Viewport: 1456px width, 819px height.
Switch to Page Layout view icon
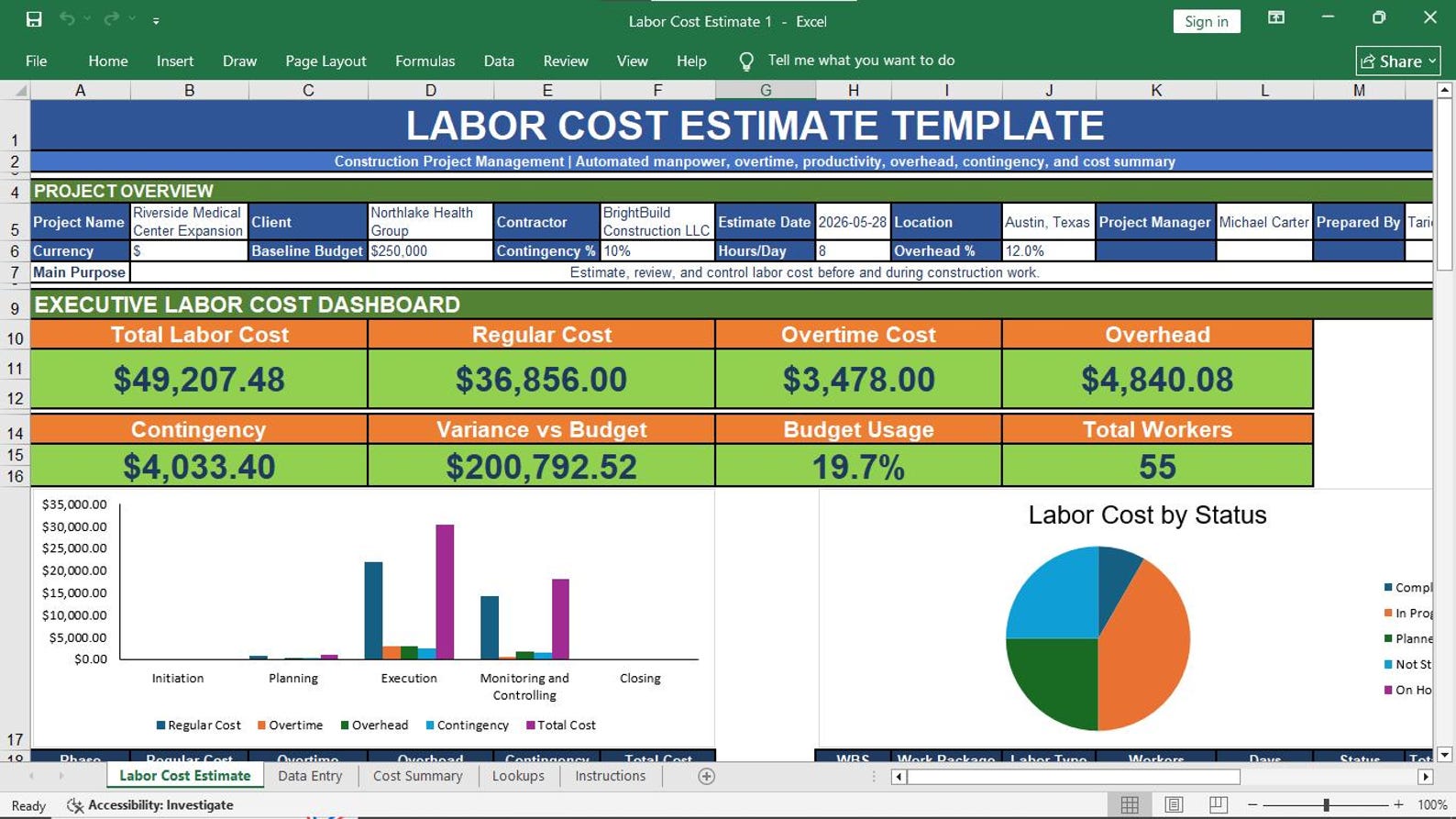coord(1174,805)
